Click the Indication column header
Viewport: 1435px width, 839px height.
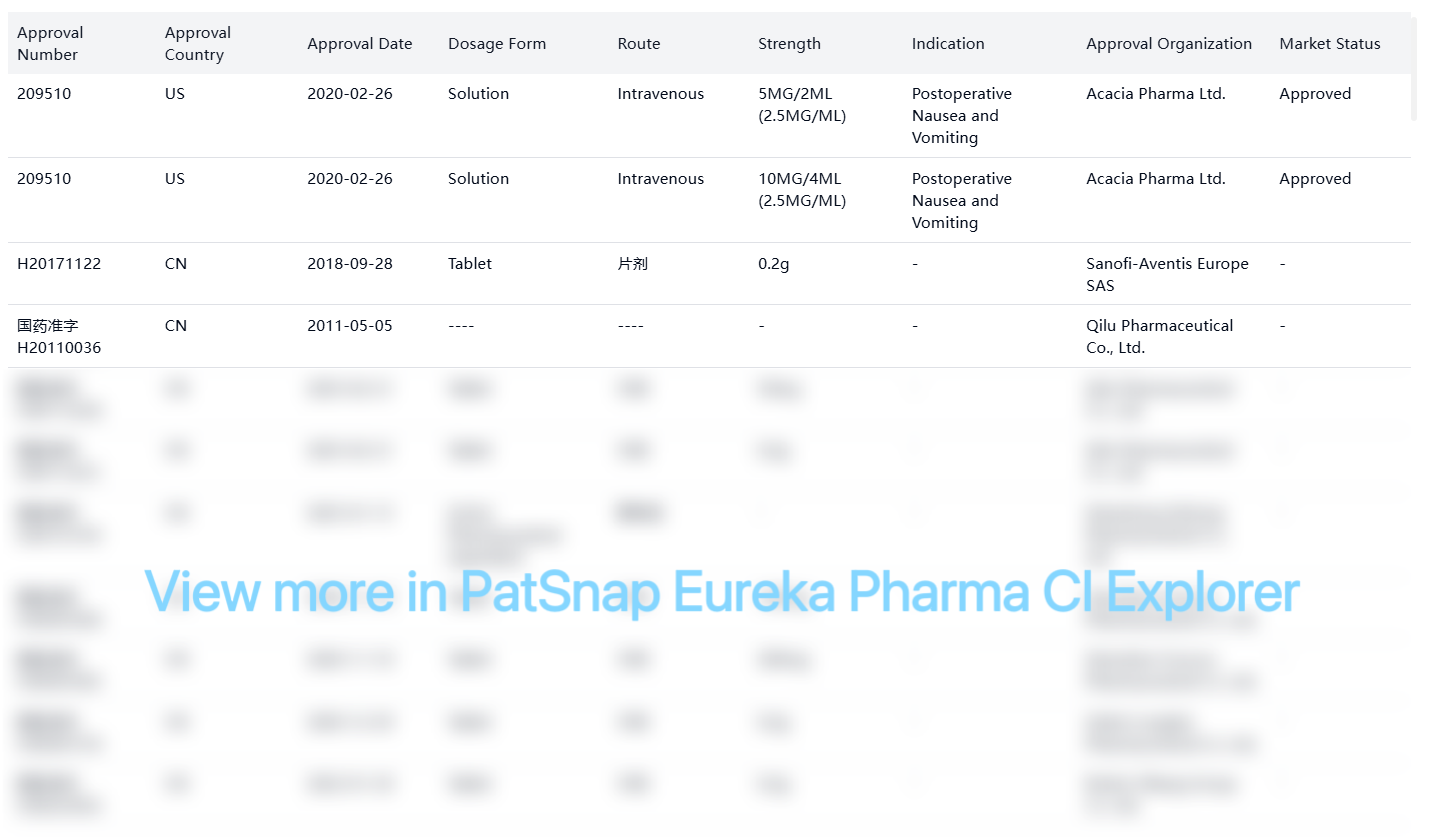coord(948,44)
